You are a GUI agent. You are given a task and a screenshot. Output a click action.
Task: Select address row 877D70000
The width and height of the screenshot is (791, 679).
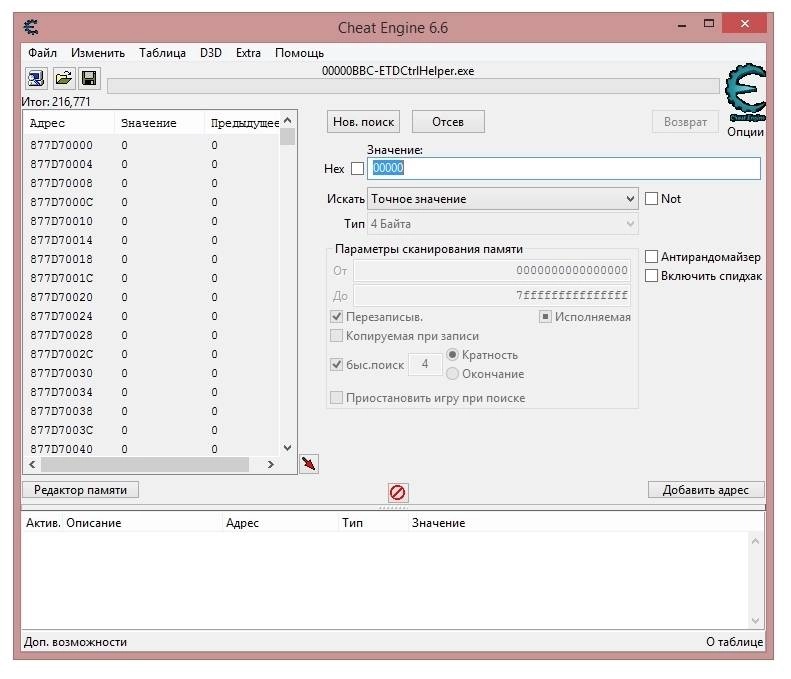point(151,145)
